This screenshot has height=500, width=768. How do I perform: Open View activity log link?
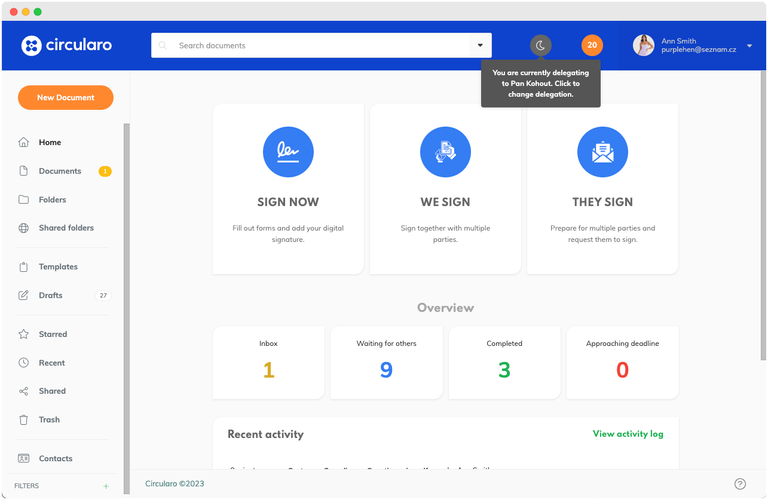tap(627, 434)
